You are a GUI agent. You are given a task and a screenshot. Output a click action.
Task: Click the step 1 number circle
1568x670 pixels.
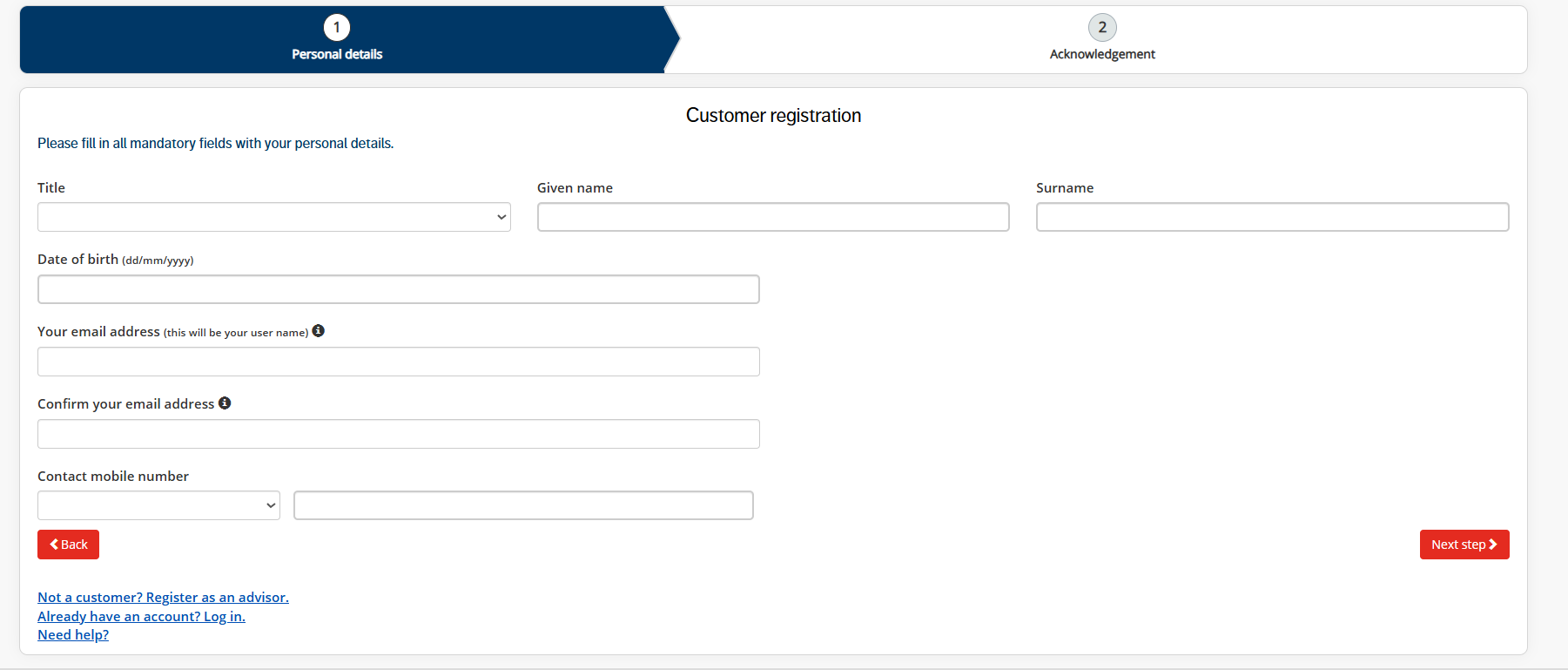337,28
